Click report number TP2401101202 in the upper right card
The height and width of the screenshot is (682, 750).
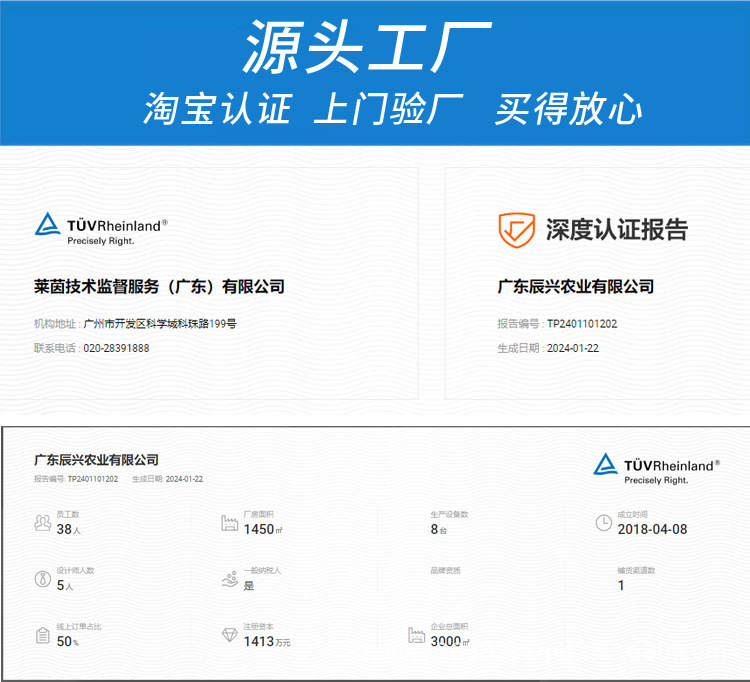click(582, 324)
